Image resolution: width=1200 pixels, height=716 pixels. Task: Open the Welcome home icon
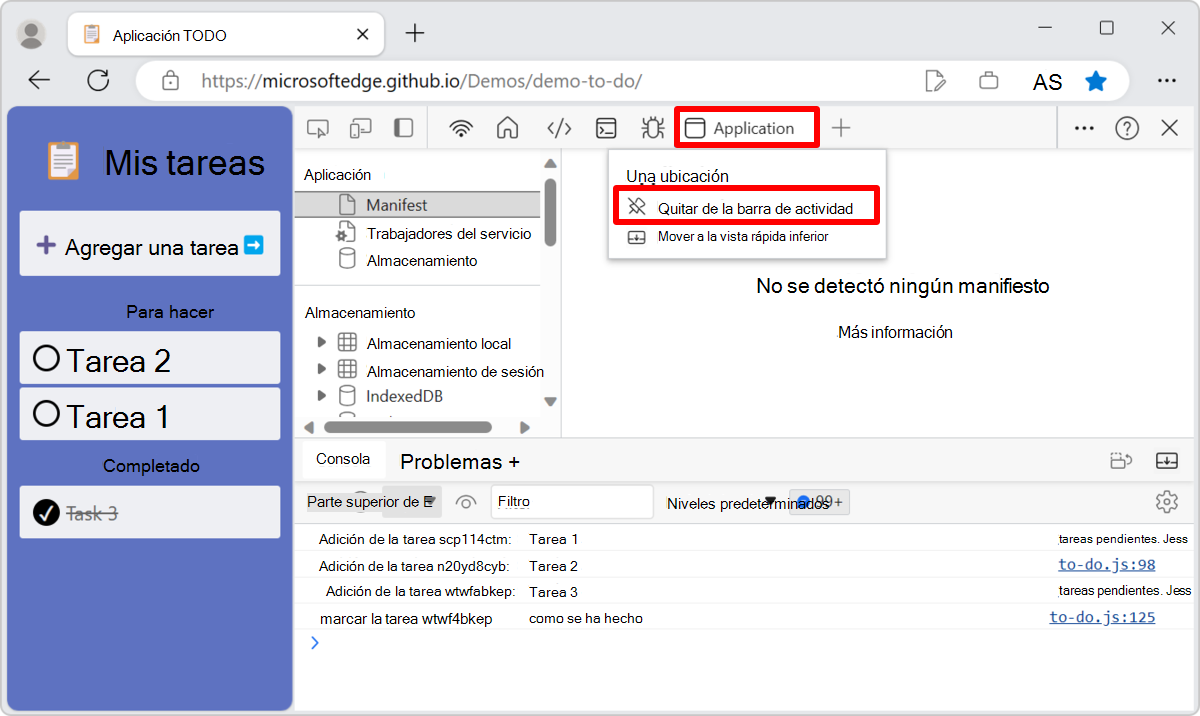pyautogui.click(x=508, y=128)
